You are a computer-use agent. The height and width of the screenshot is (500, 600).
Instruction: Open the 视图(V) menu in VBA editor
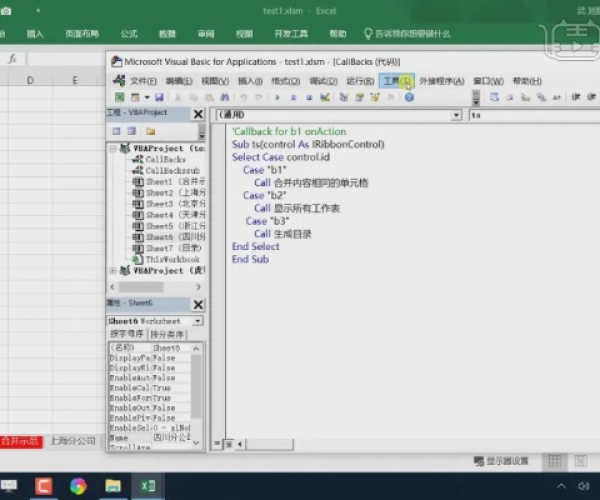(x=215, y=81)
